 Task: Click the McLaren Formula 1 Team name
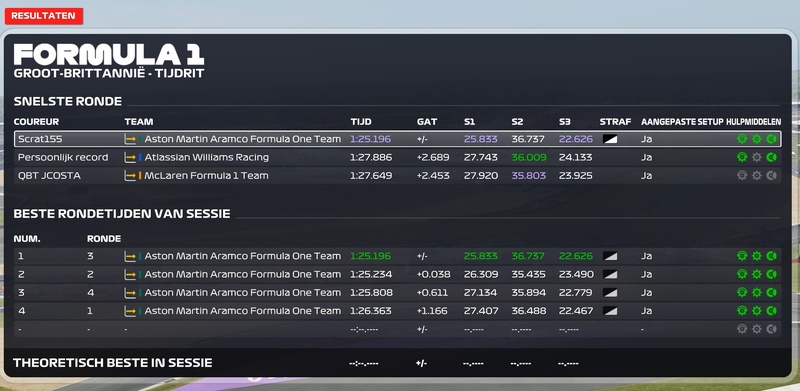pos(206,176)
